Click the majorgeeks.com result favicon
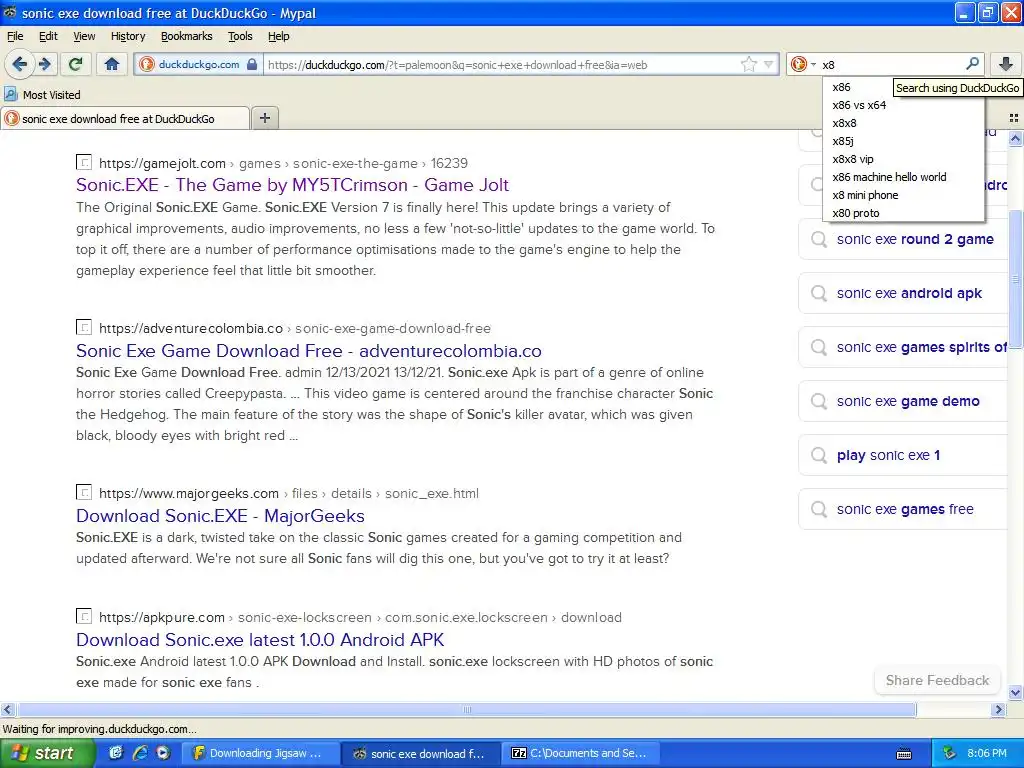1024x768 pixels. [x=84, y=492]
